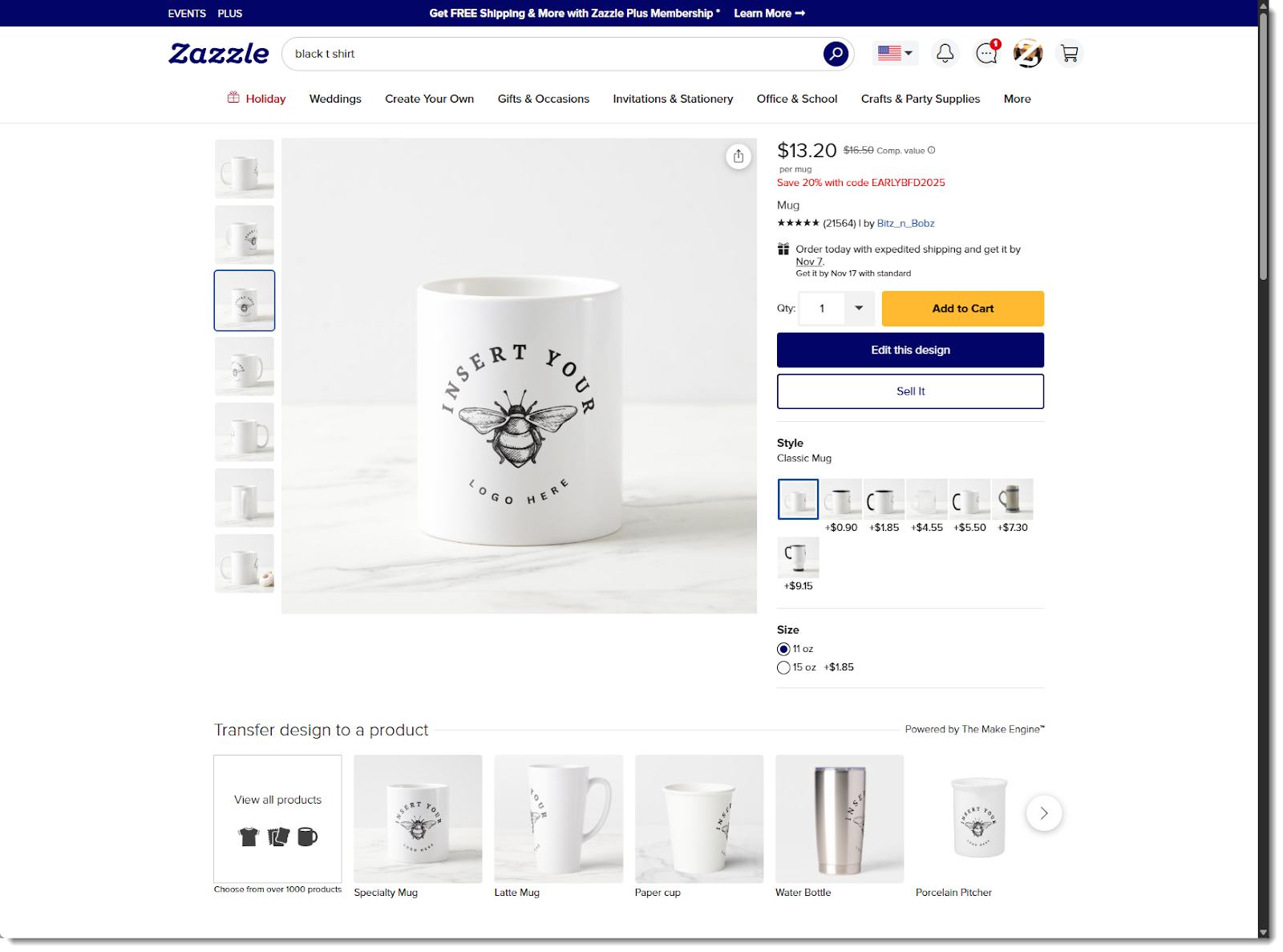
Task: Open the Bitz_n_Bobz designer link
Action: (x=905, y=224)
